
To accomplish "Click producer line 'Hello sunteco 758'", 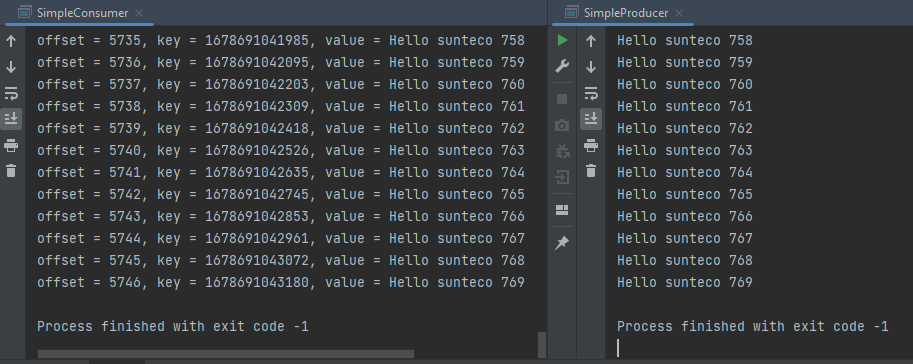I will 685,41.
